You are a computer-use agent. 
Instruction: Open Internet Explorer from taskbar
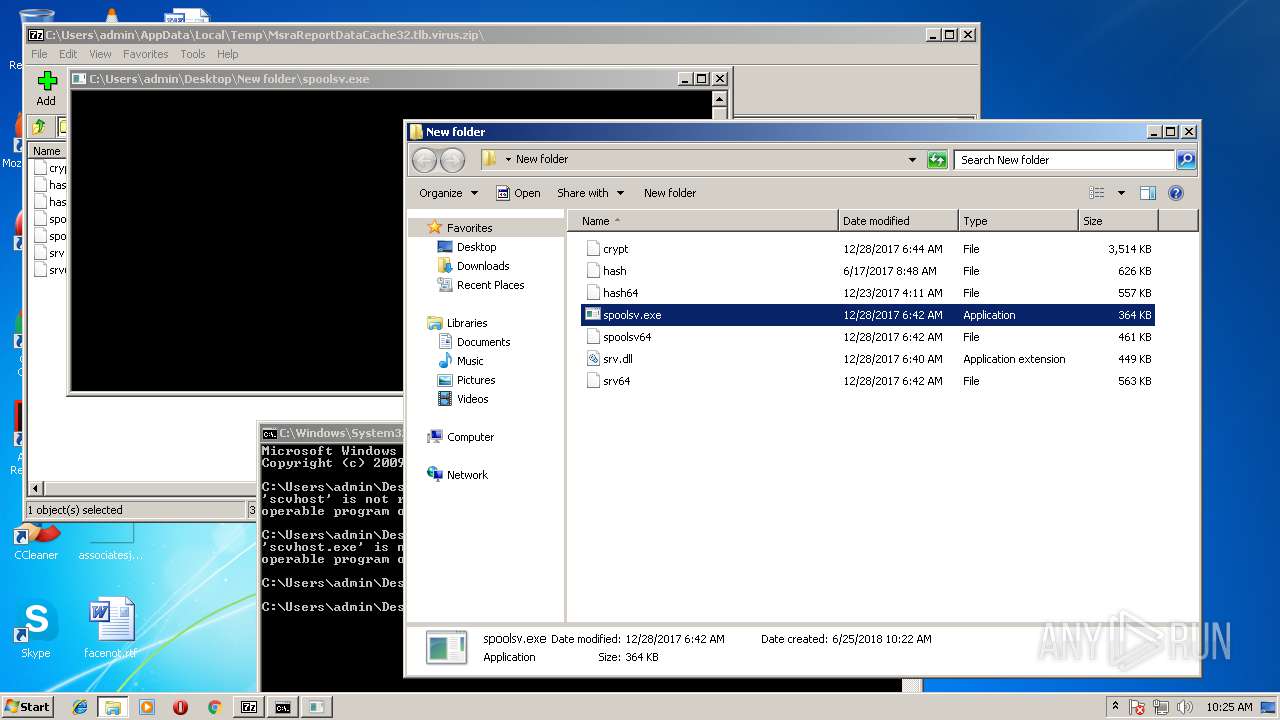point(80,707)
